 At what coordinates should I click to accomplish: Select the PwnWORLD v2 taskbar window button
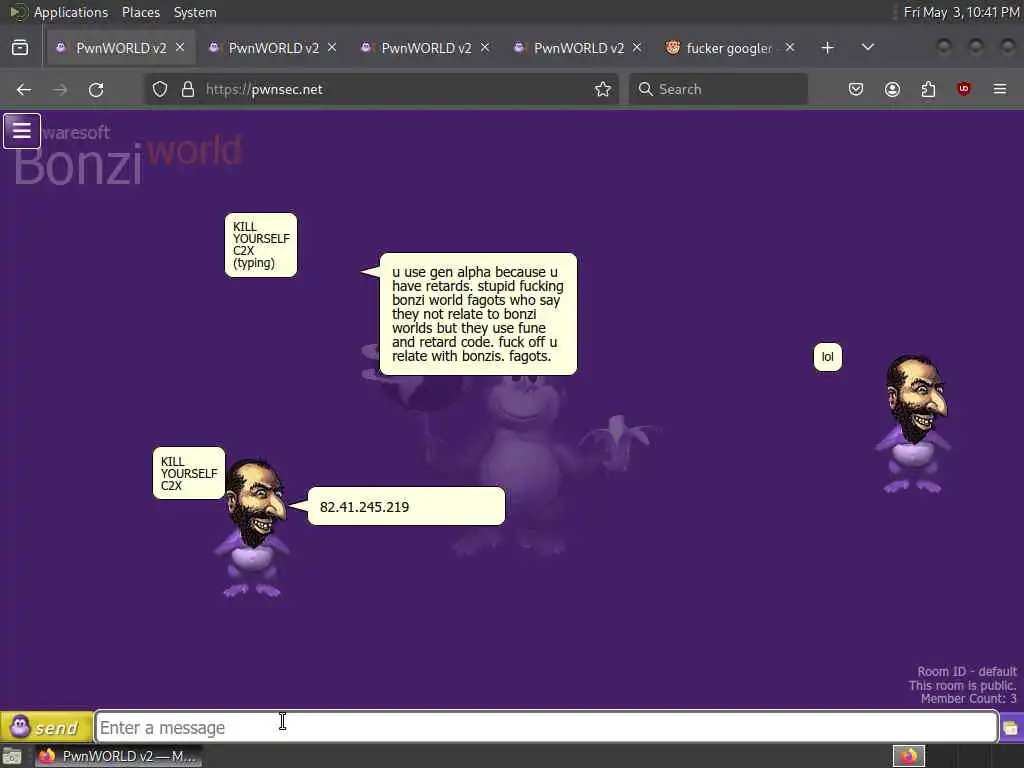[x=118, y=756]
